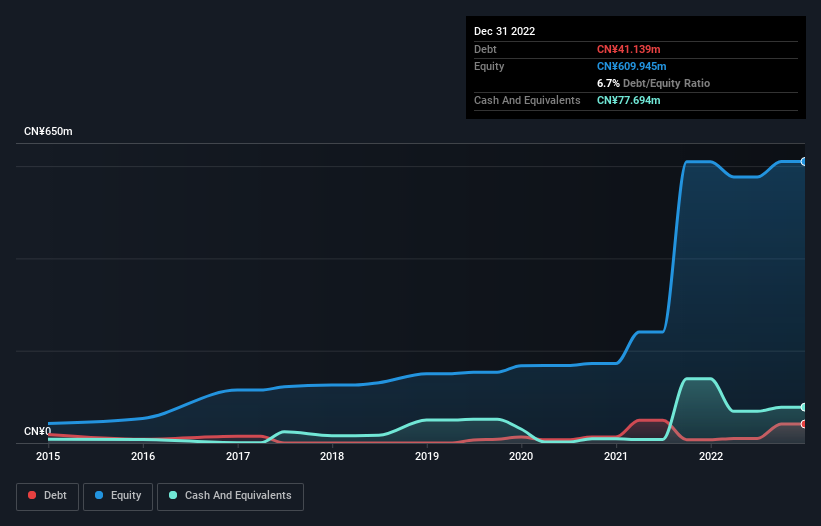Toggle the Debt series legend button
The image size is (821, 526).
coord(48,496)
